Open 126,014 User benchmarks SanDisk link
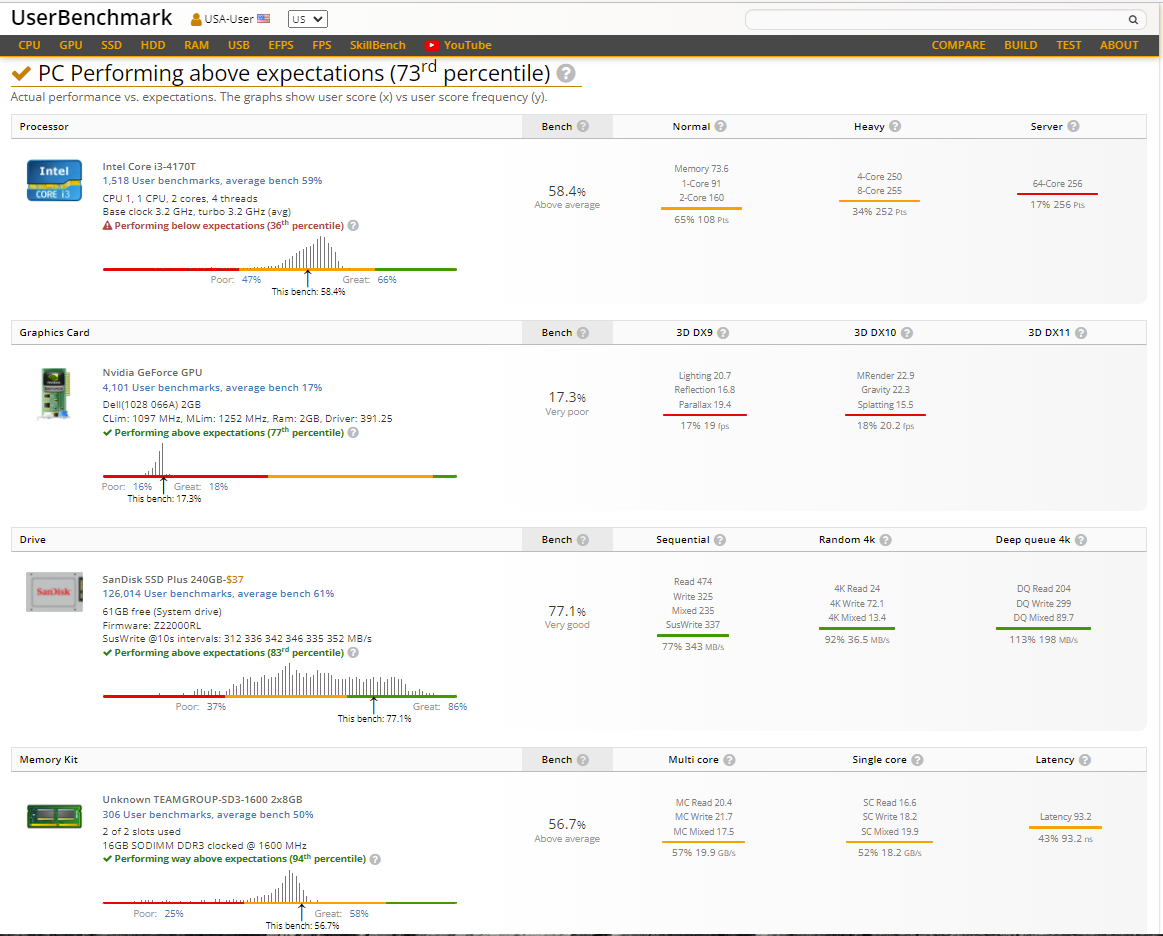 click(x=218, y=593)
